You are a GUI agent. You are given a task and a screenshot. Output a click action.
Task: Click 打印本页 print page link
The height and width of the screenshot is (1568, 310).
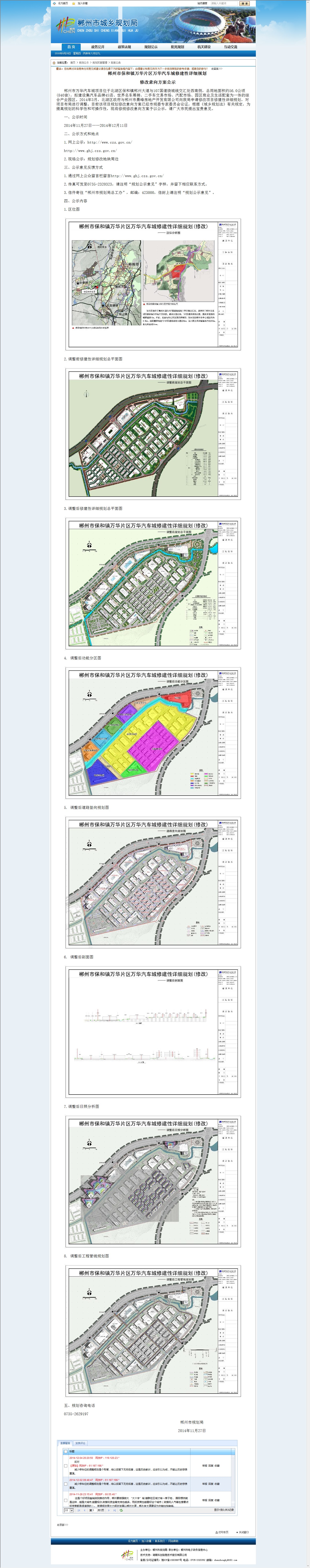click(222, 1532)
